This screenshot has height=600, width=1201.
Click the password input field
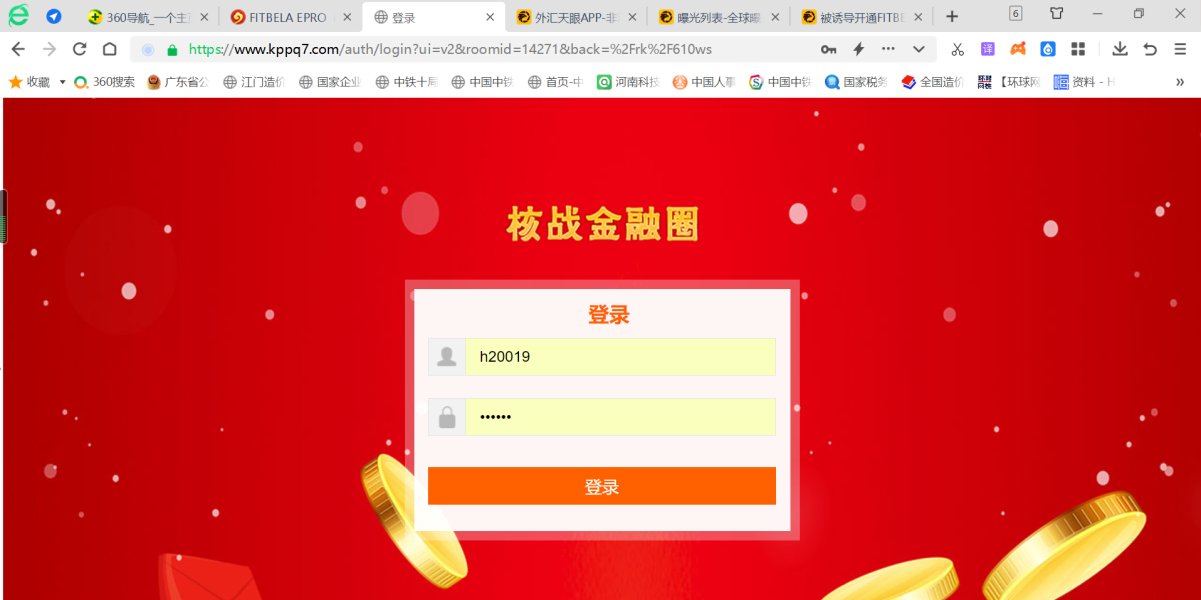click(x=620, y=417)
